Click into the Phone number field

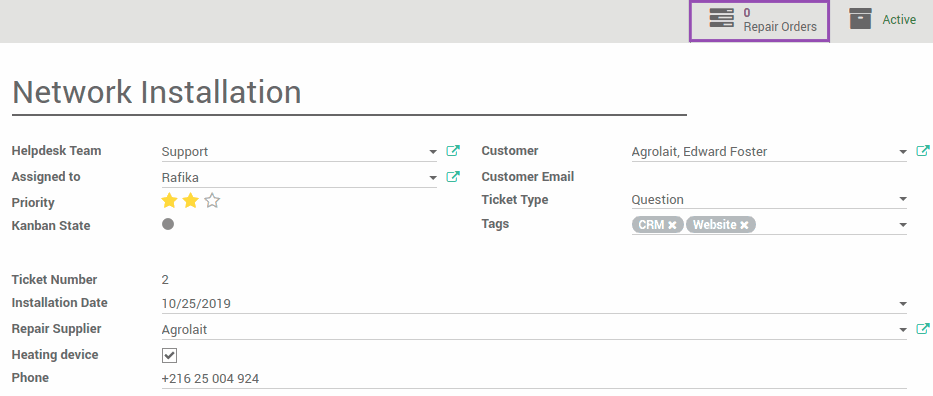point(534,379)
